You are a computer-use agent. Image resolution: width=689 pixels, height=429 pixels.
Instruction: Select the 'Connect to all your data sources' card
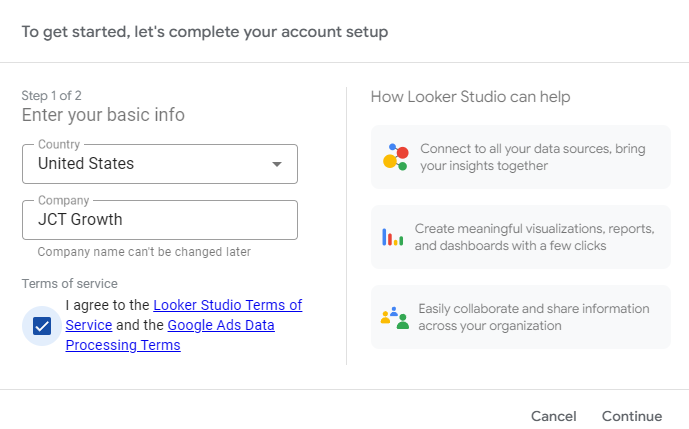click(x=520, y=157)
